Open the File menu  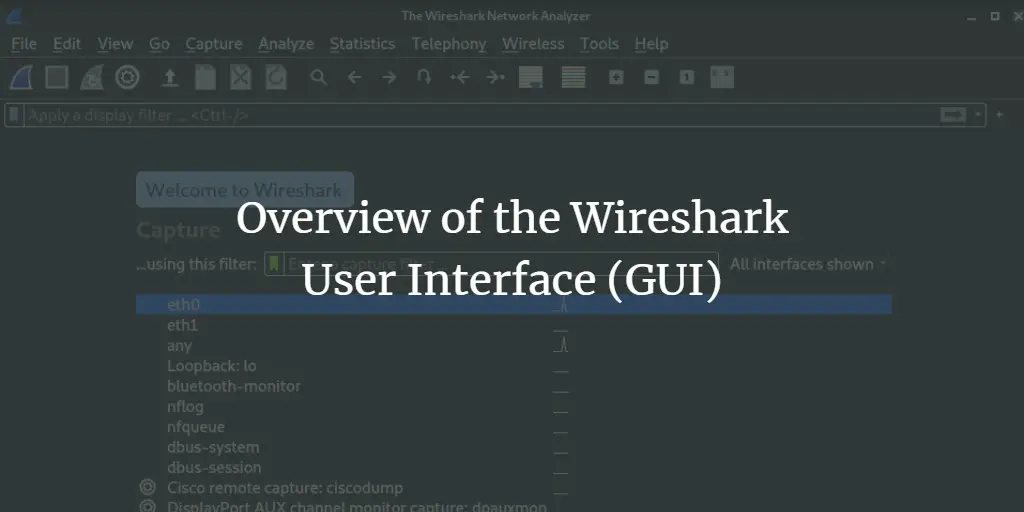coord(24,44)
